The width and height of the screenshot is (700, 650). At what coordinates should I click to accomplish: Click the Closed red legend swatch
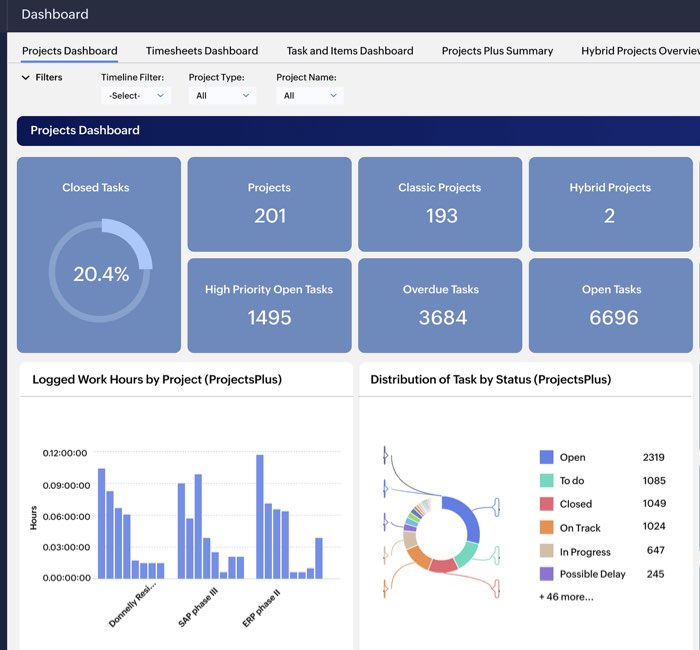546,504
